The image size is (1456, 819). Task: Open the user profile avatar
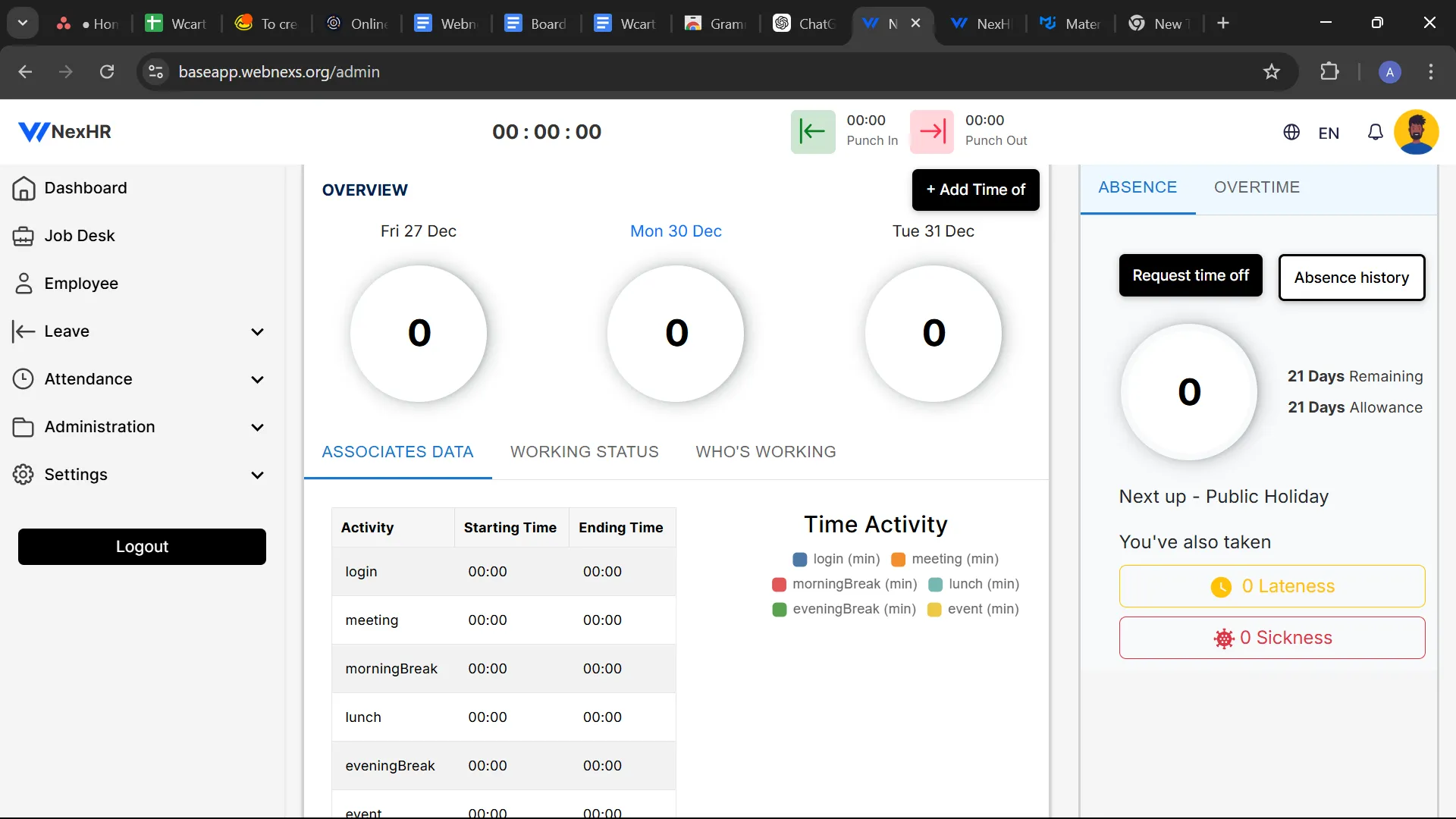(1416, 132)
